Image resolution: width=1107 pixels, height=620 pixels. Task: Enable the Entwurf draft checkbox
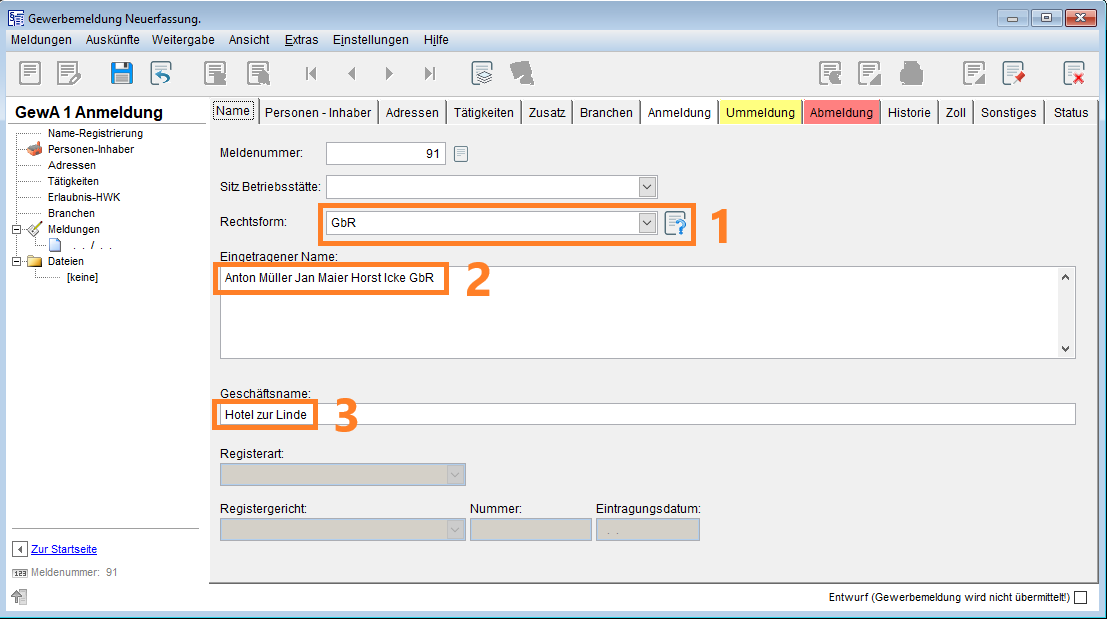click(x=1080, y=597)
